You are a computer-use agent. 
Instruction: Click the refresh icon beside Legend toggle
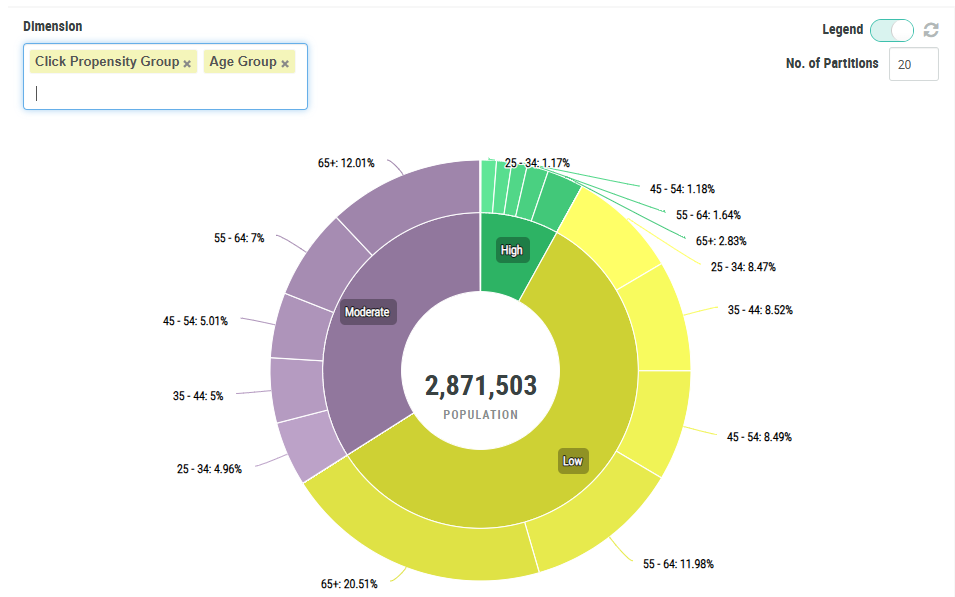[931, 30]
